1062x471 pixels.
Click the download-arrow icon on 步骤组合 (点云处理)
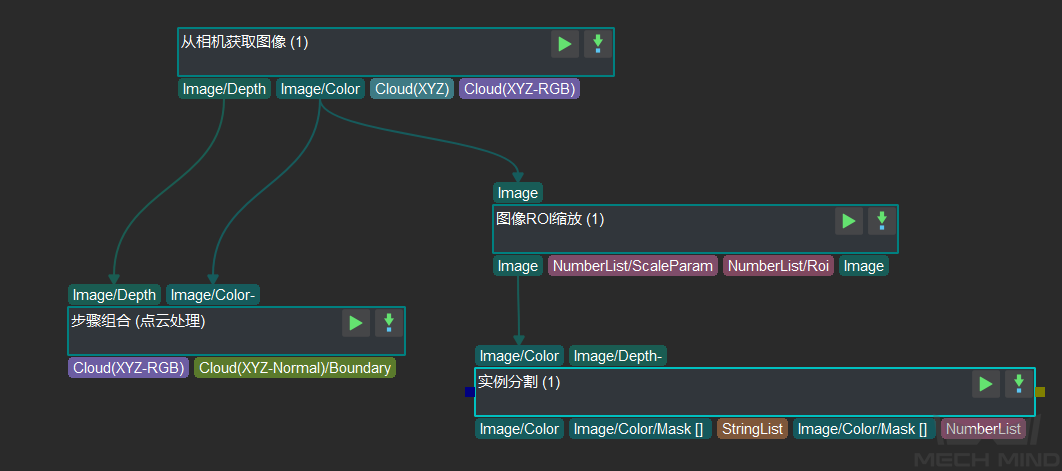tap(388, 323)
